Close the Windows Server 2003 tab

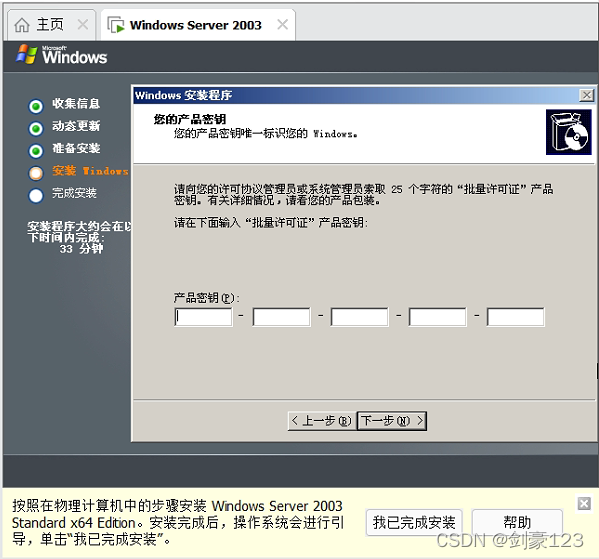[x=282, y=25]
